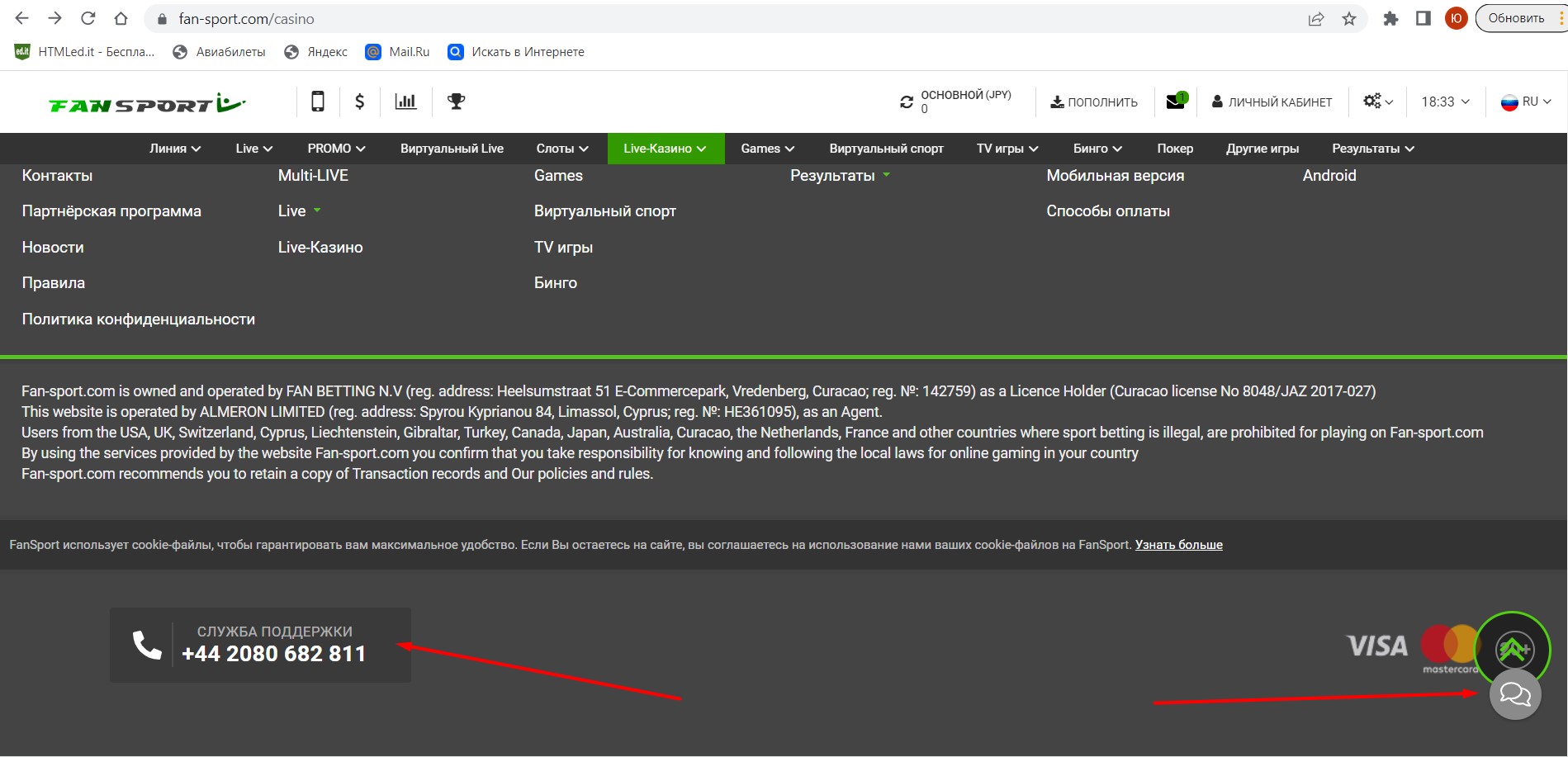The width and height of the screenshot is (1568, 757).
Task: Click the support phone number box
Action: pyautogui.click(x=260, y=645)
